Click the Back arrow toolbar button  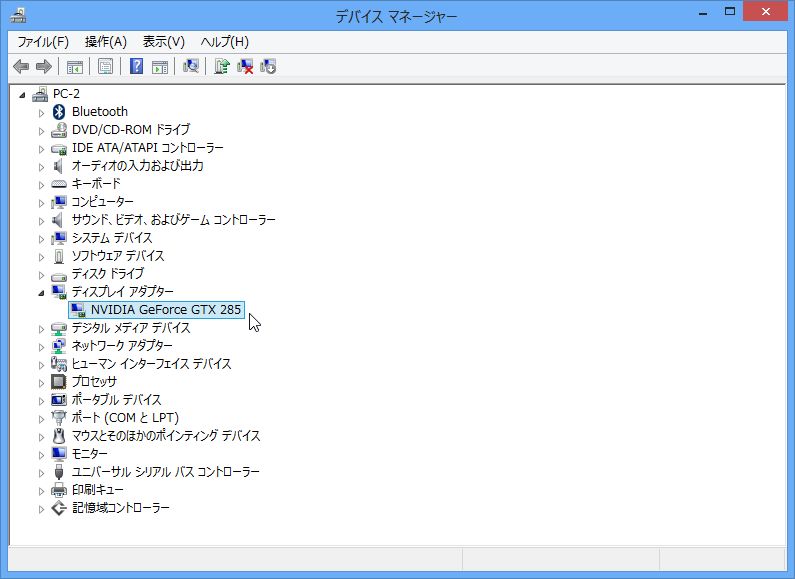pos(21,66)
